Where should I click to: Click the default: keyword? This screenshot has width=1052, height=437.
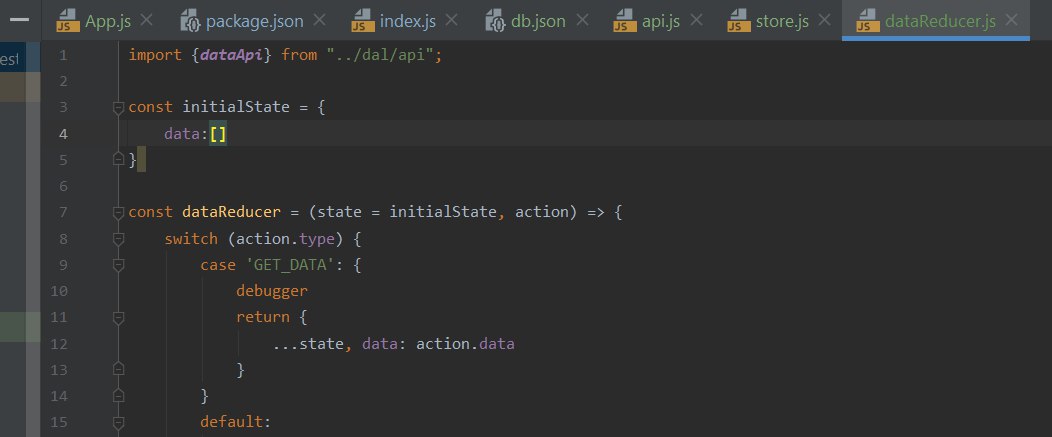point(235,422)
